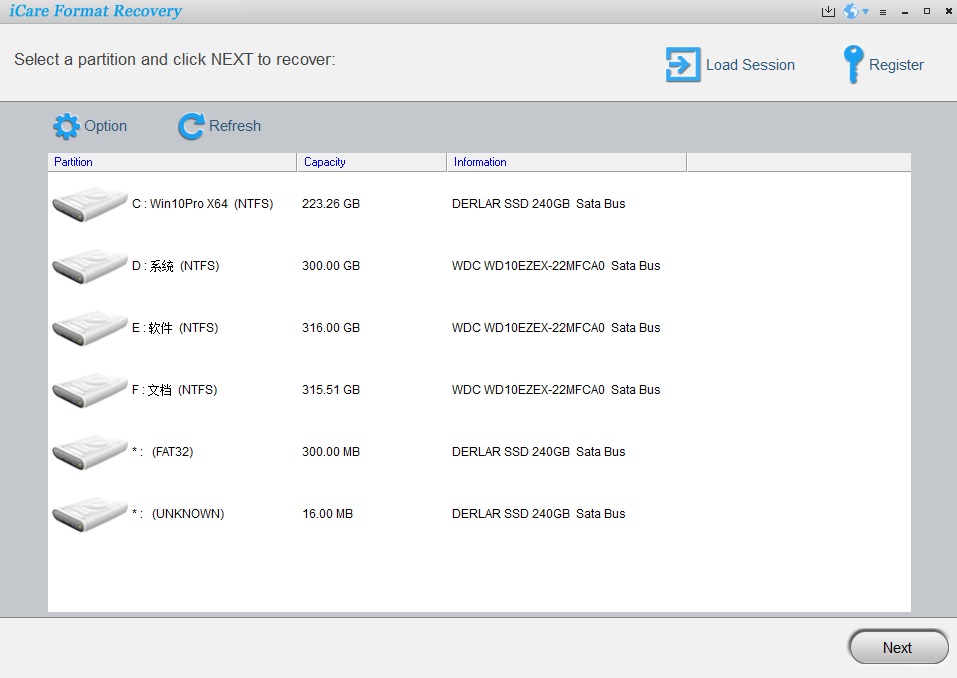Open the globe language dropdown

856,11
